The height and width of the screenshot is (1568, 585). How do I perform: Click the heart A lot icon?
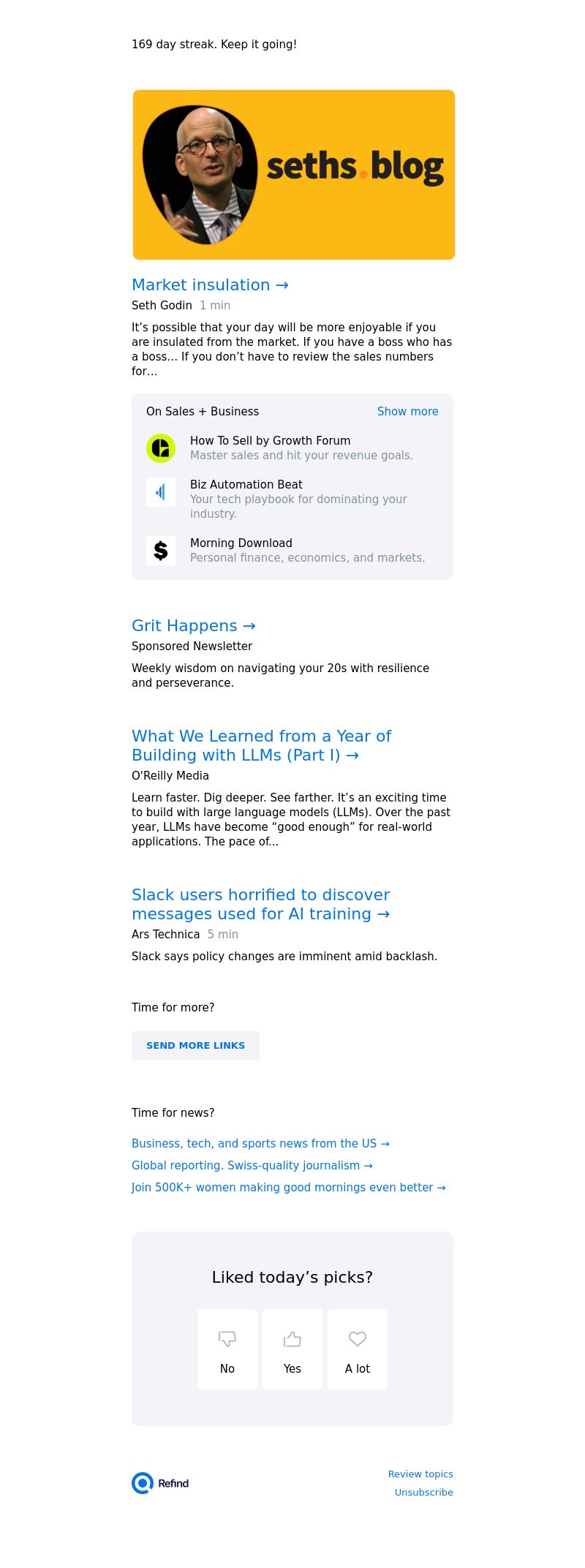tap(358, 1339)
